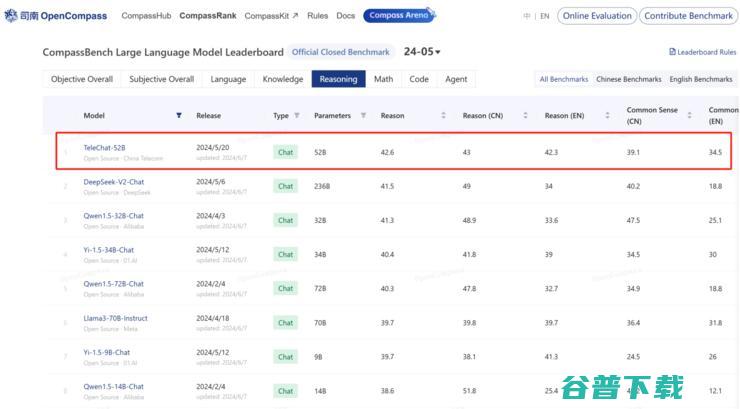Sort by Common Sense (CN) column

coord(690,116)
